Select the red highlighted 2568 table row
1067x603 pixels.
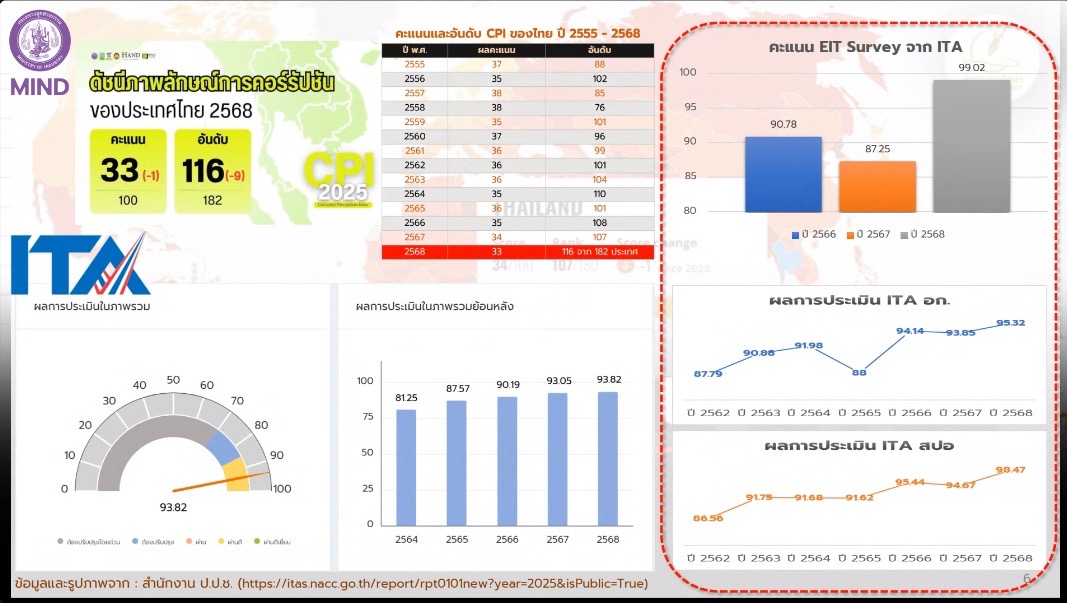[517, 253]
